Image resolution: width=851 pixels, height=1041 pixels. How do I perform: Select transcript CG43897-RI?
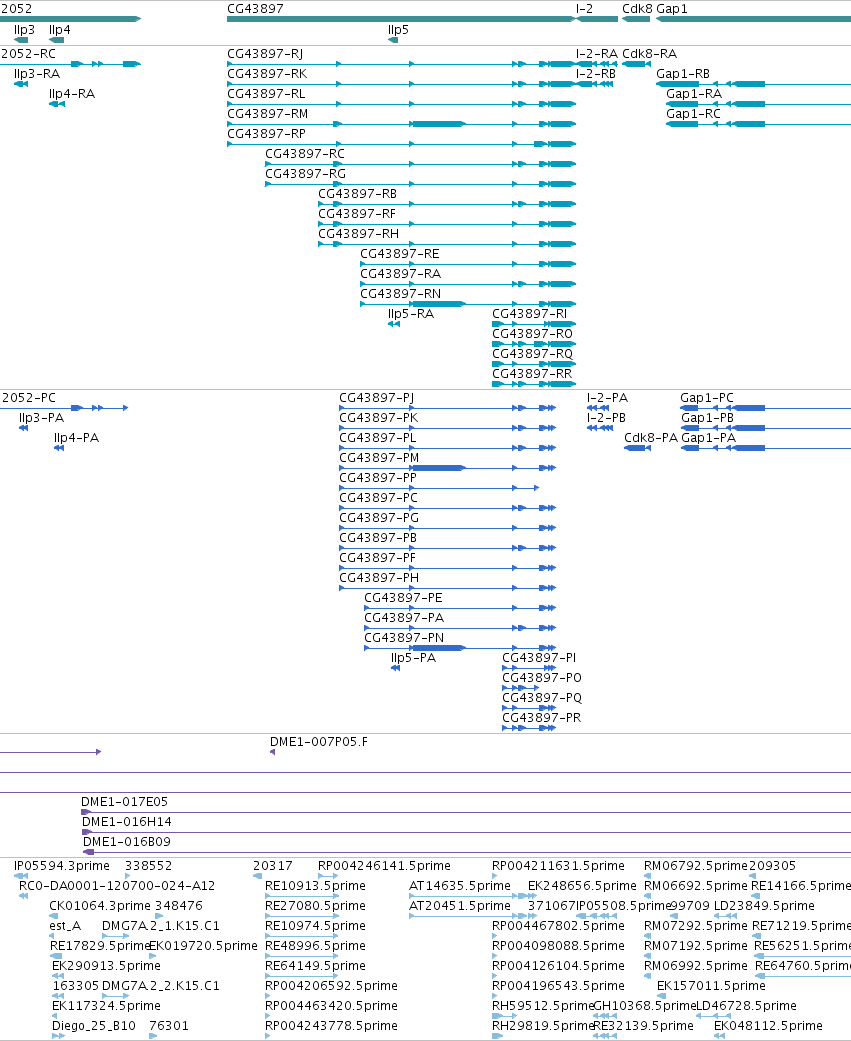(x=534, y=324)
